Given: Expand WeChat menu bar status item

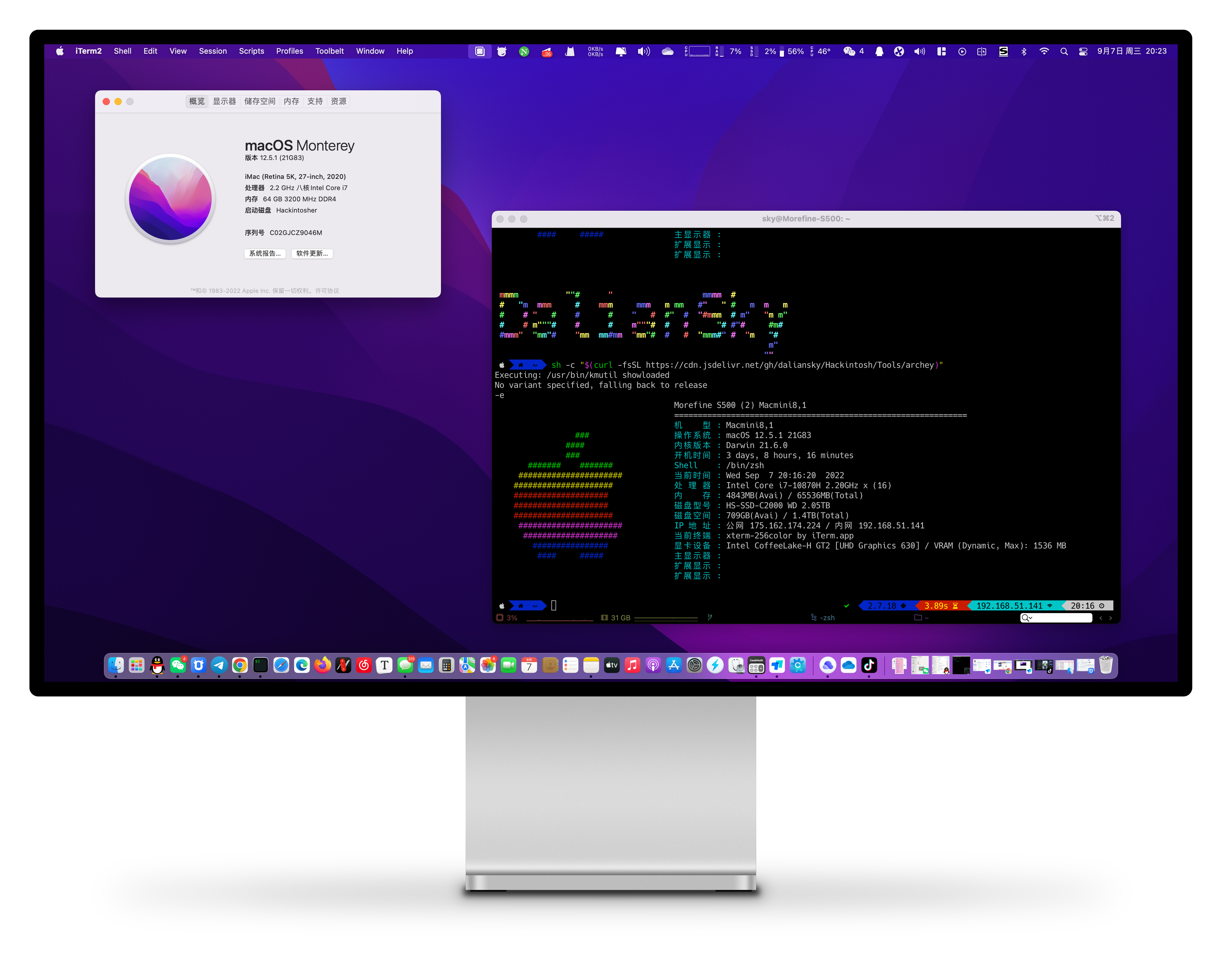Looking at the screenshot, I should [853, 51].
